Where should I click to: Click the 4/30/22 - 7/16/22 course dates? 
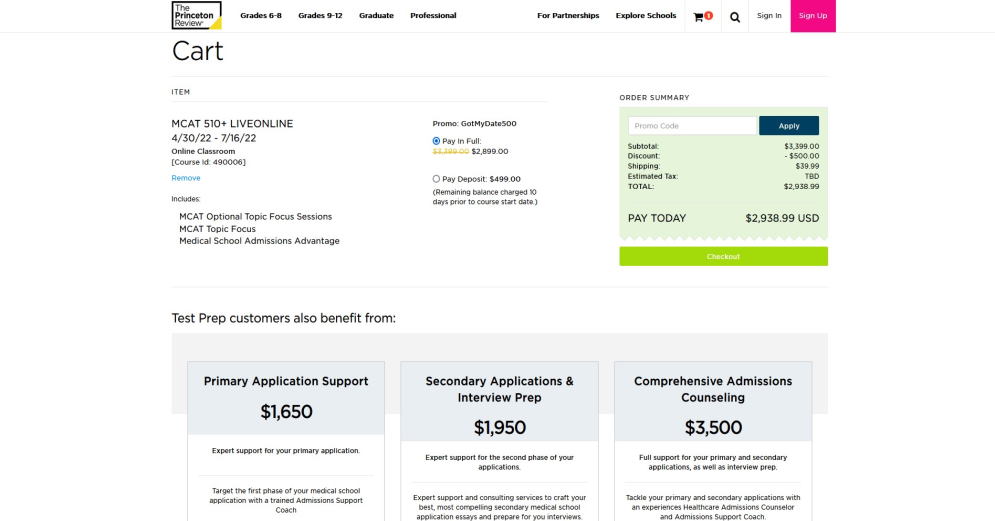[x=214, y=138]
